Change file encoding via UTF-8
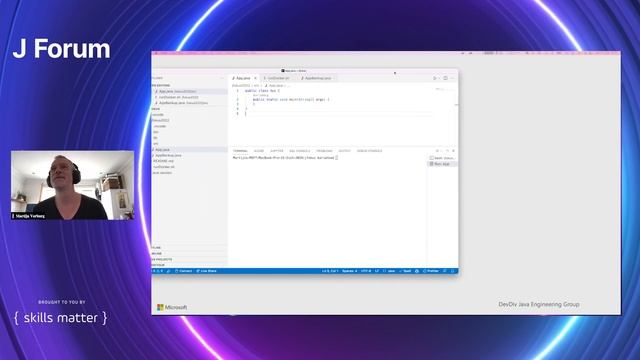640x360 pixels. (x=366, y=271)
